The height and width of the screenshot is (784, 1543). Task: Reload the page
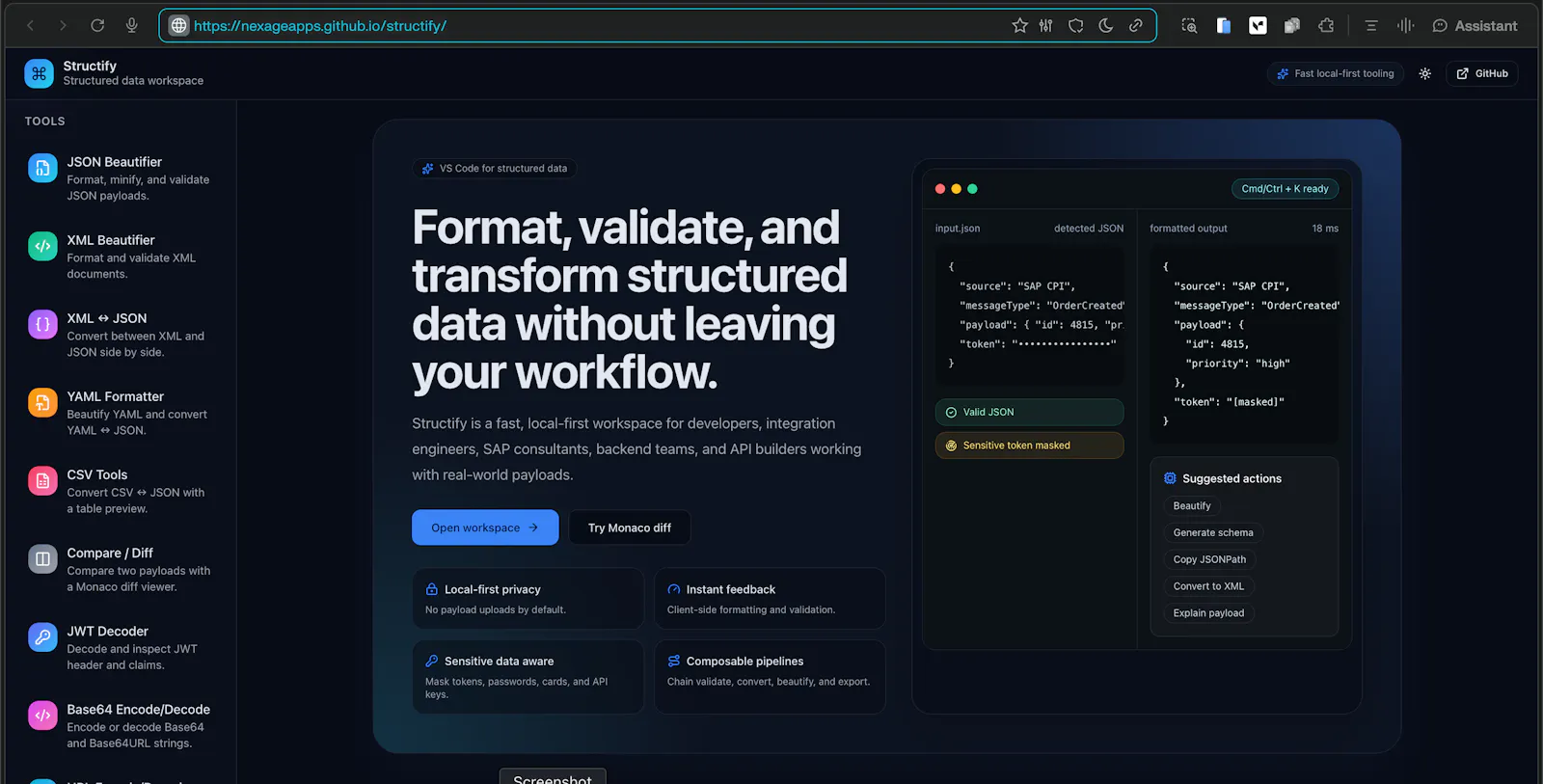point(97,26)
